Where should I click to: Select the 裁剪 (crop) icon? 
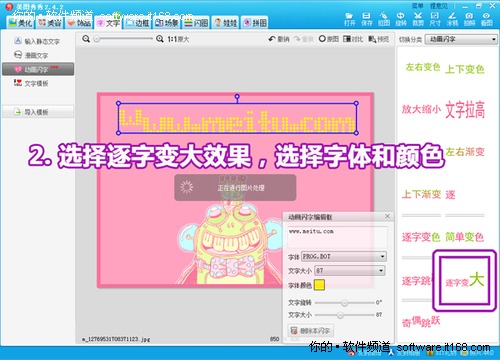(x=418, y=19)
